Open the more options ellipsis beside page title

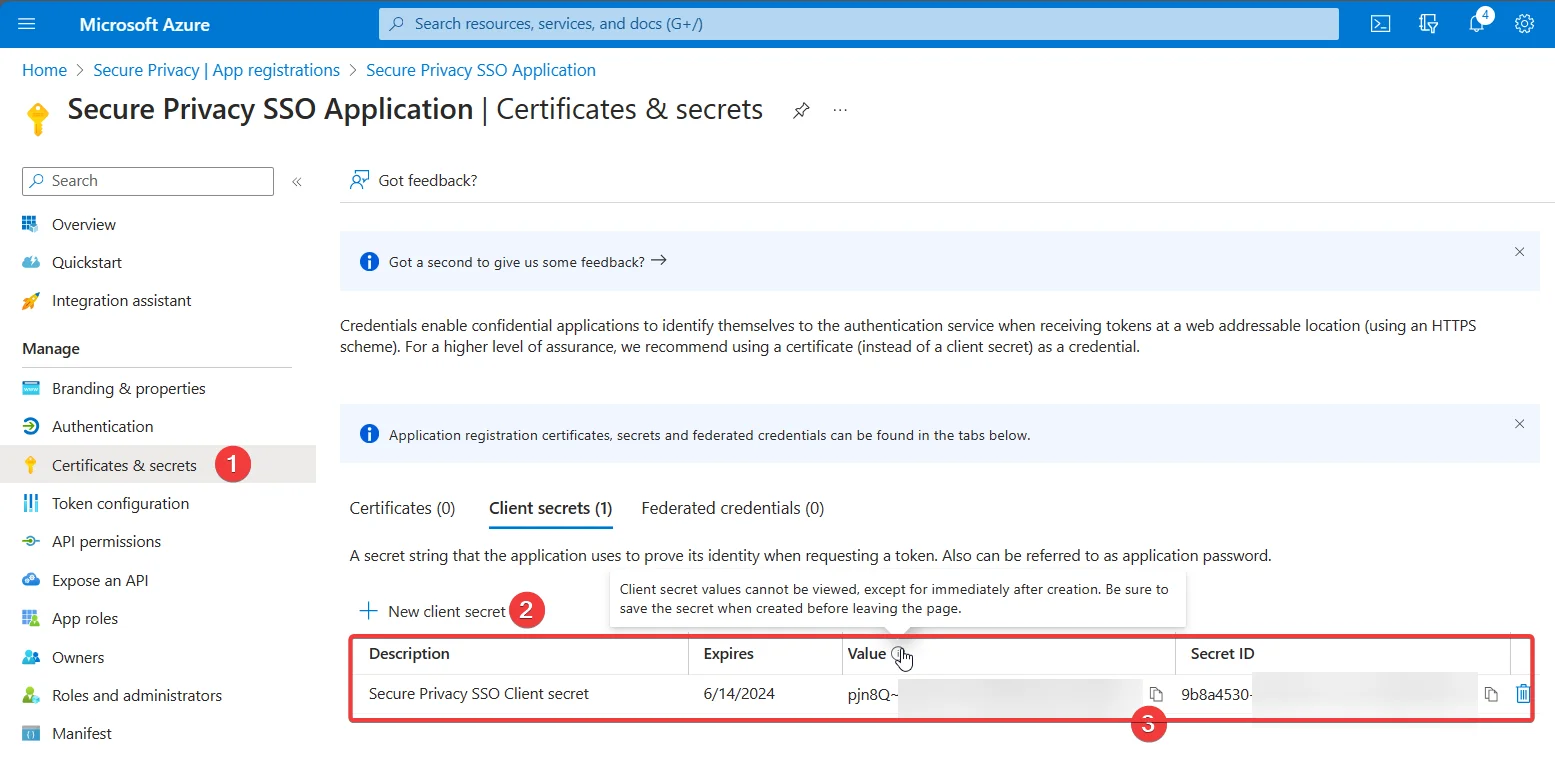point(839,110)
